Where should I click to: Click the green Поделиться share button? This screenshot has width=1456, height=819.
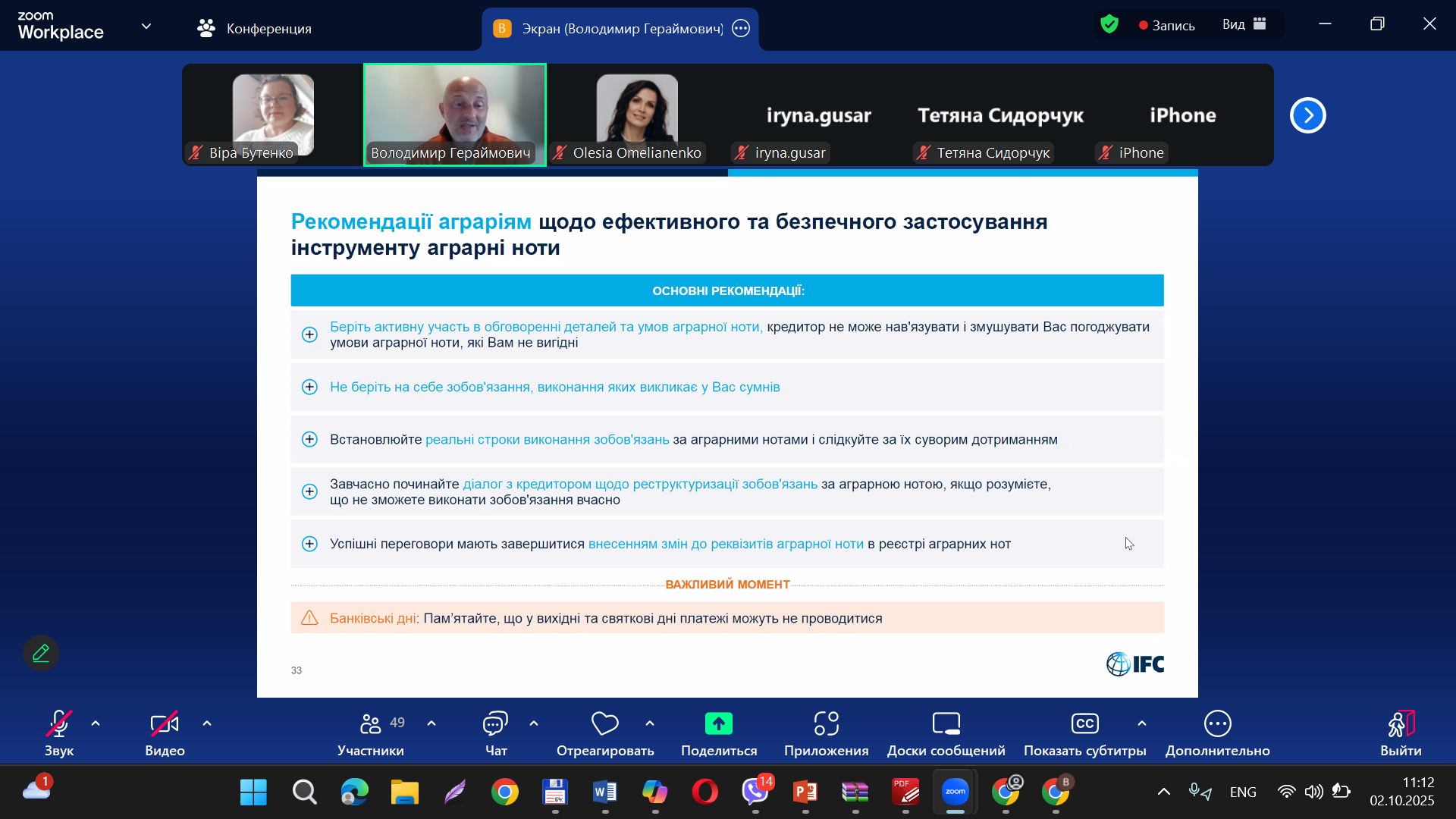tap(718, 724)
